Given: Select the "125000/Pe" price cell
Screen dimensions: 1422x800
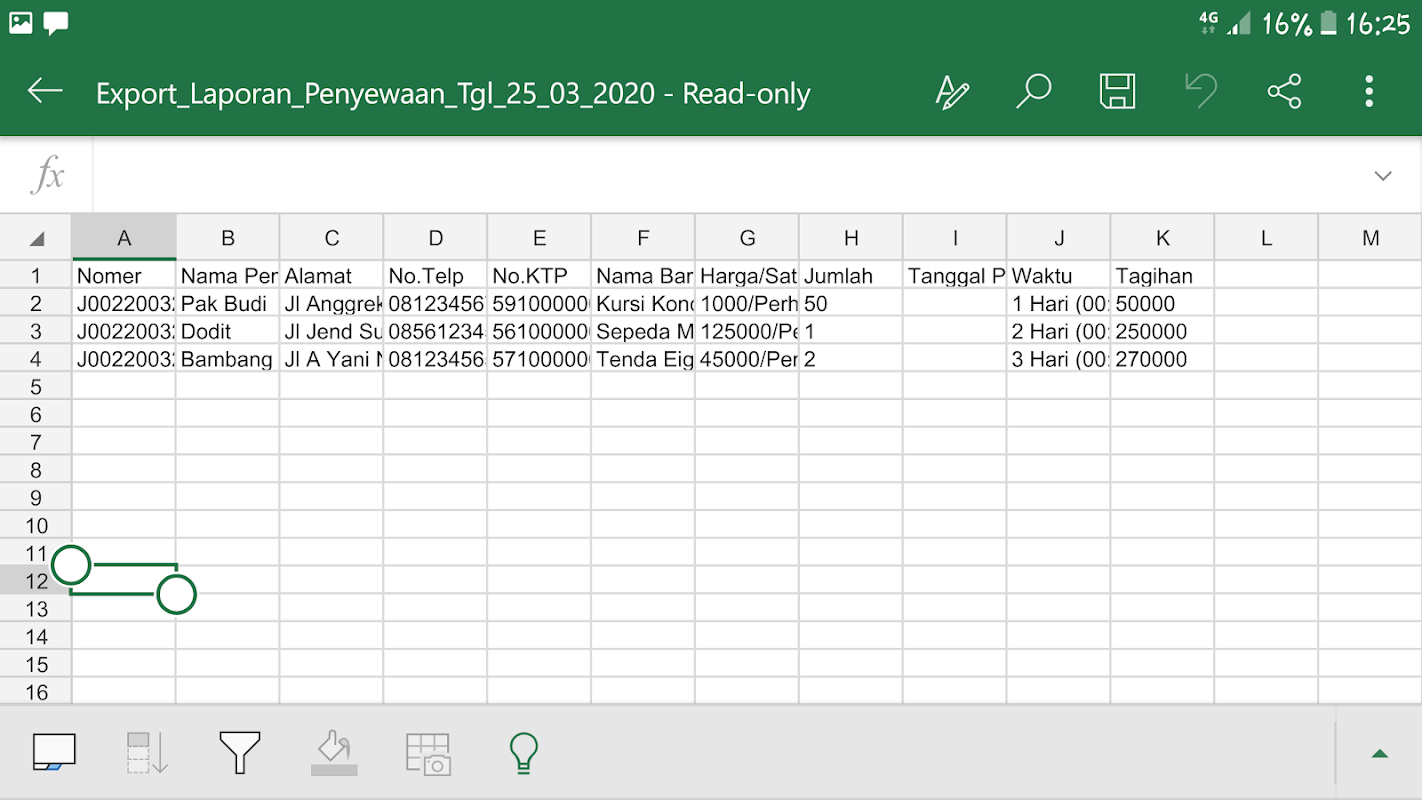Looking at the screenshot, I should tap(747, 331).
